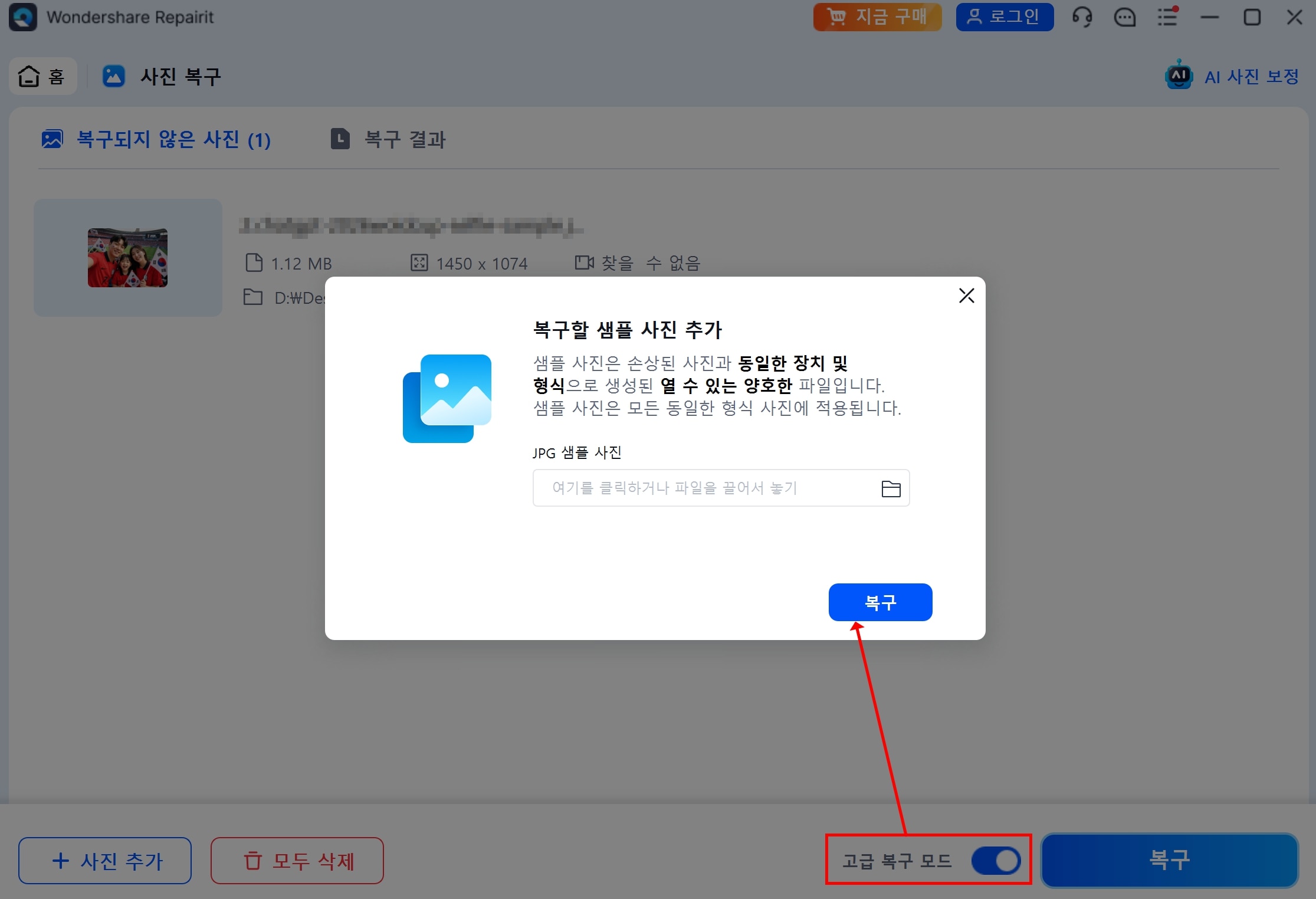Click the file size document icon

[x=254, y=263]
